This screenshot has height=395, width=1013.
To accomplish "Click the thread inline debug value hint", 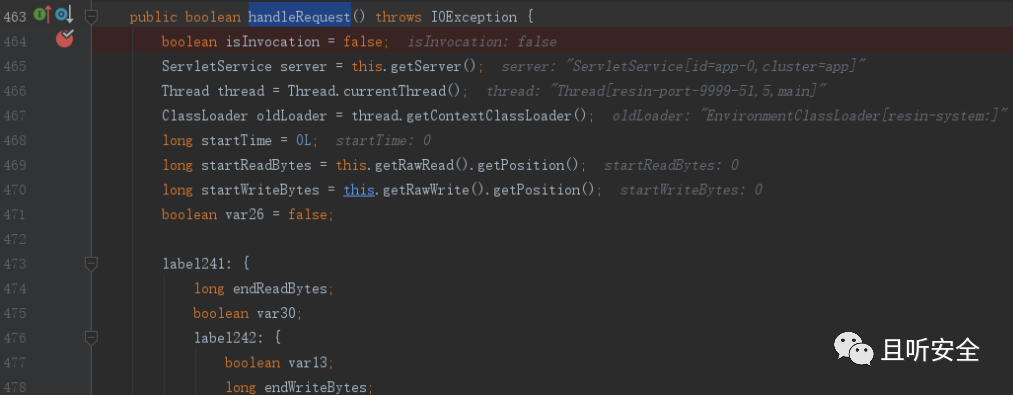I will (656, 91).
